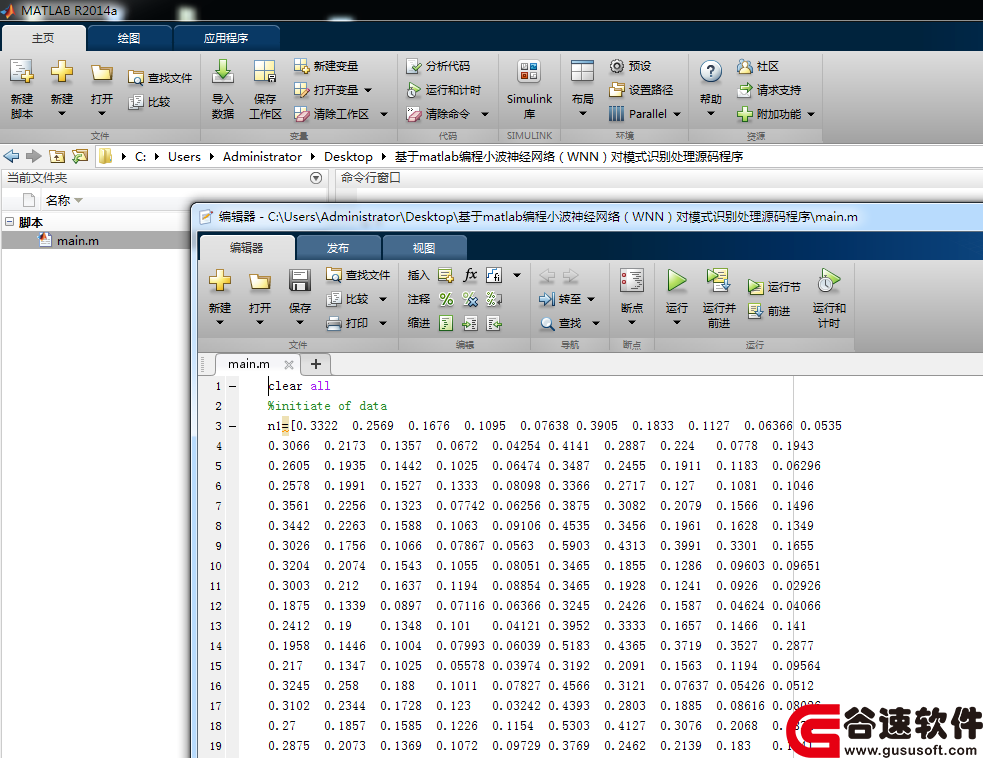This screenshot has width=983, height=758.
Task: Click the New plus icon on Home tab
Action: click(x=61, y=71)
